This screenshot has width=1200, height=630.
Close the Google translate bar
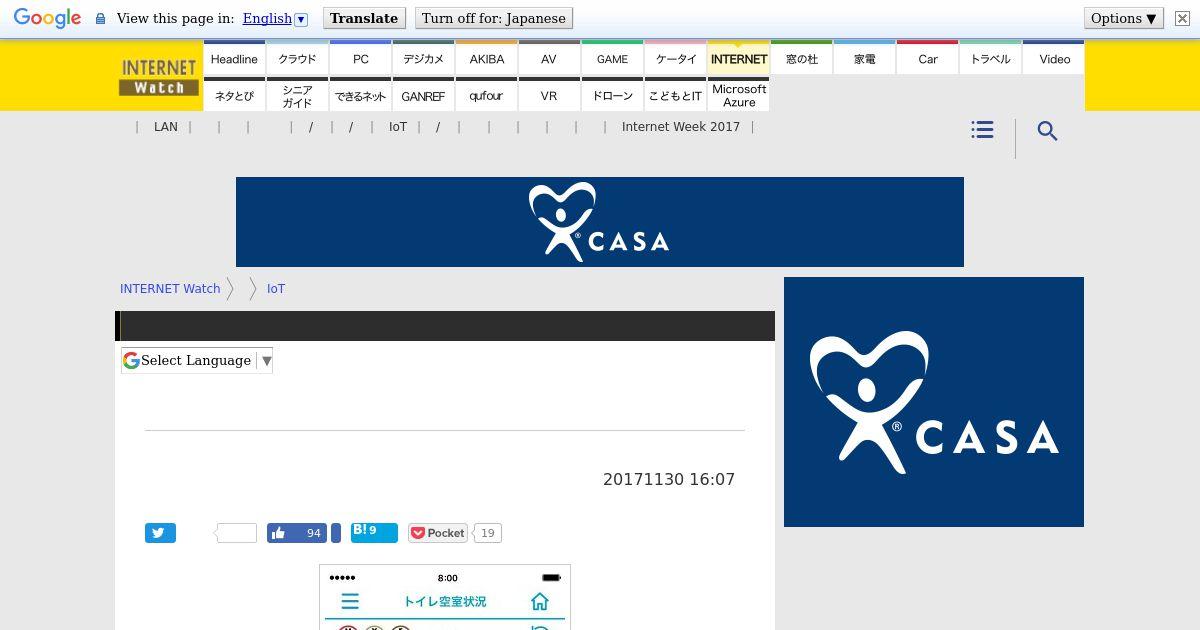tap(1182, 18)
